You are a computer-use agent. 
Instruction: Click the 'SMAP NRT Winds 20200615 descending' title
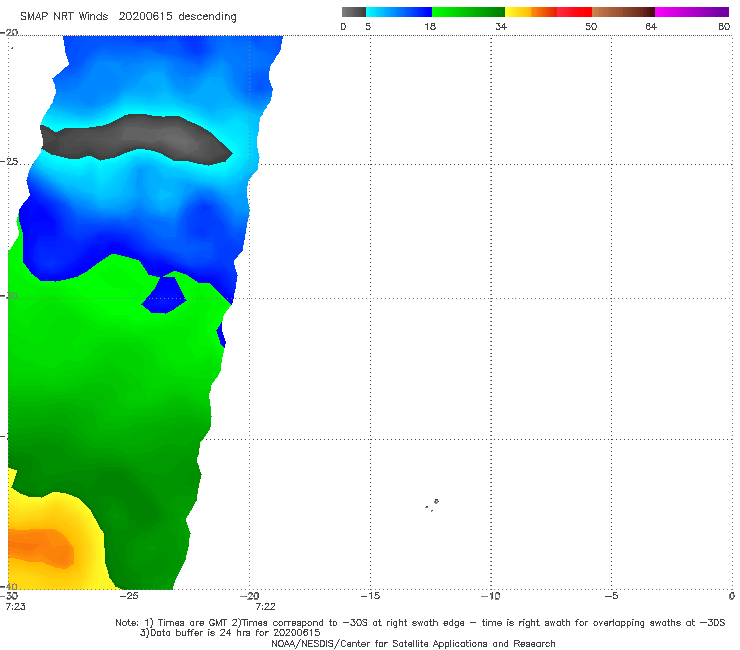[128, 17]
